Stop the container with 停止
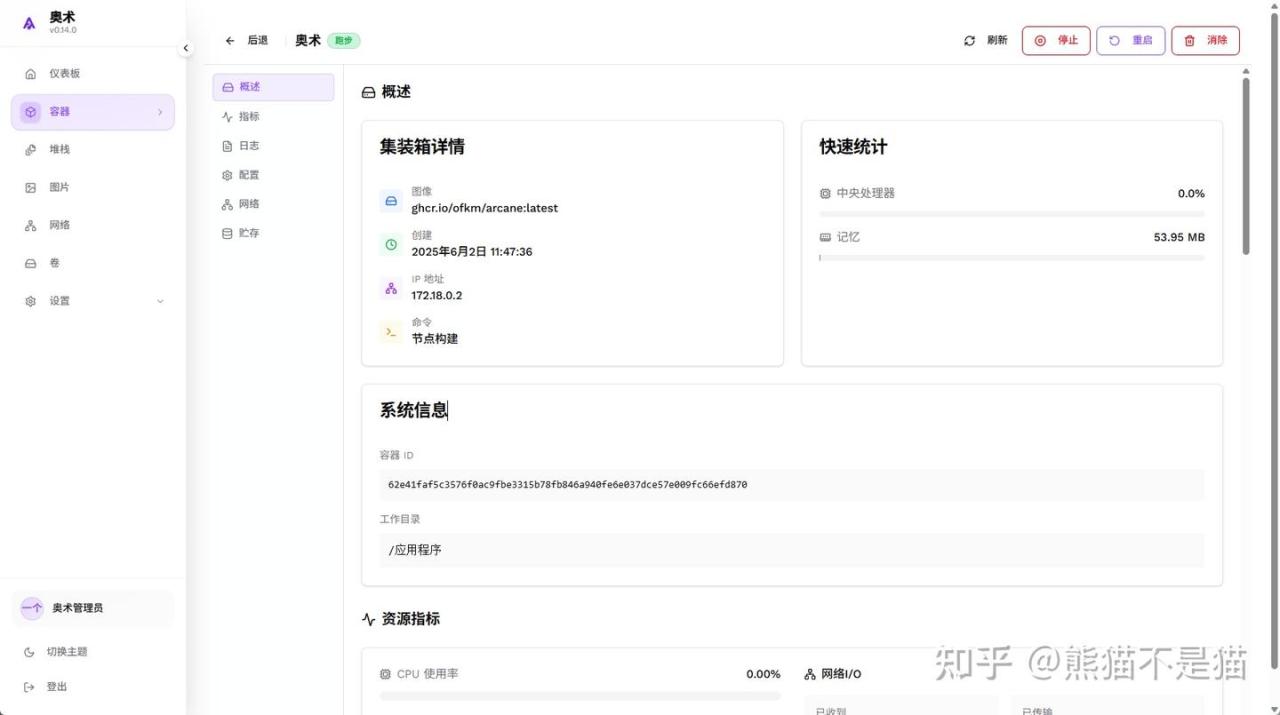This screenshot has height=715, width=1280. click(1056, 41)
